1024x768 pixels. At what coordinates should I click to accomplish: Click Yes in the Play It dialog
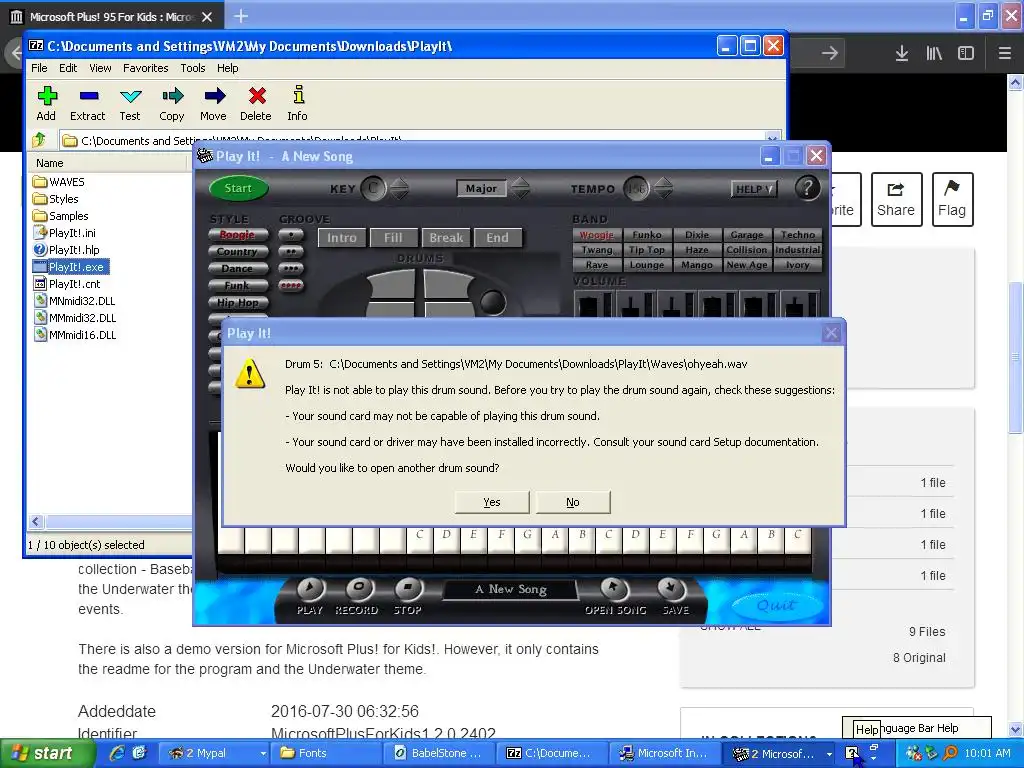[x=492, y=502]
